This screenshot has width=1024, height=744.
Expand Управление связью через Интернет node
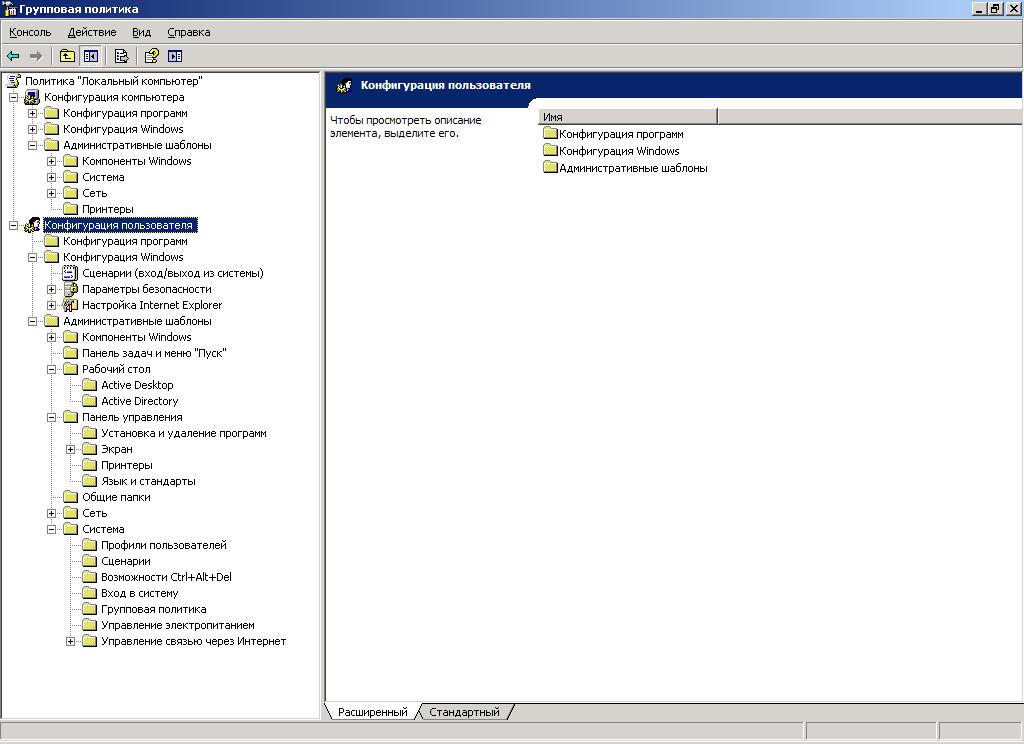pyautogui.click(x=71, y=641)
